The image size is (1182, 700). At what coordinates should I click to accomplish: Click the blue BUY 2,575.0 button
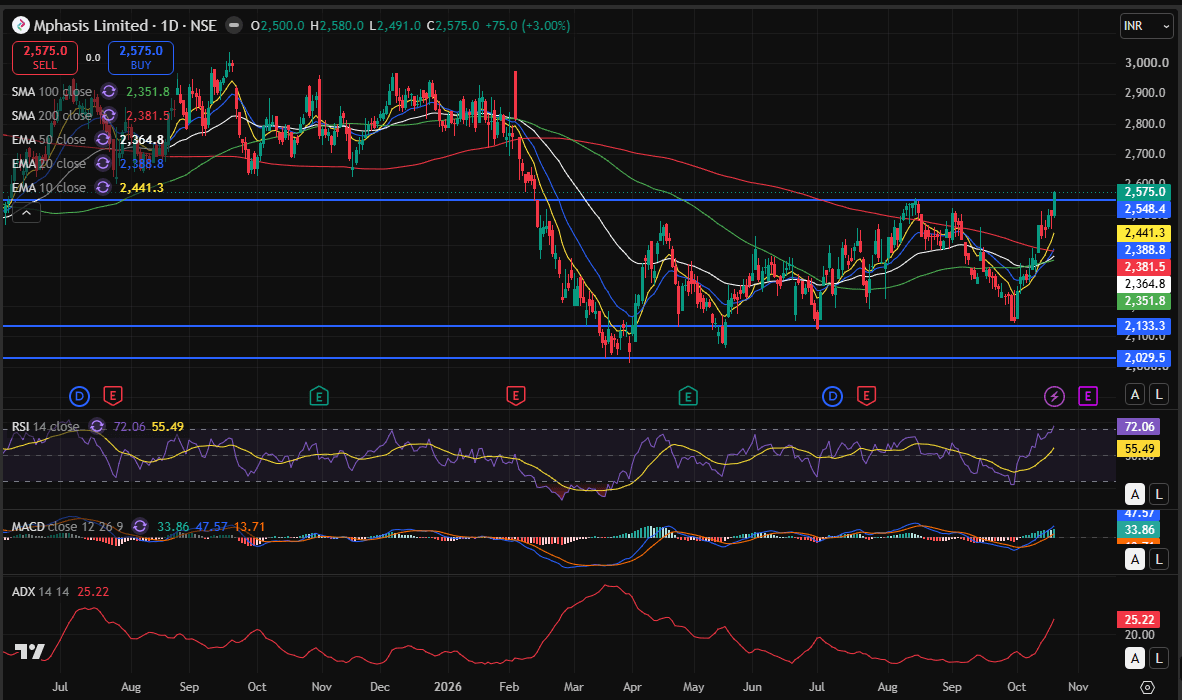(x=141, y=57)
